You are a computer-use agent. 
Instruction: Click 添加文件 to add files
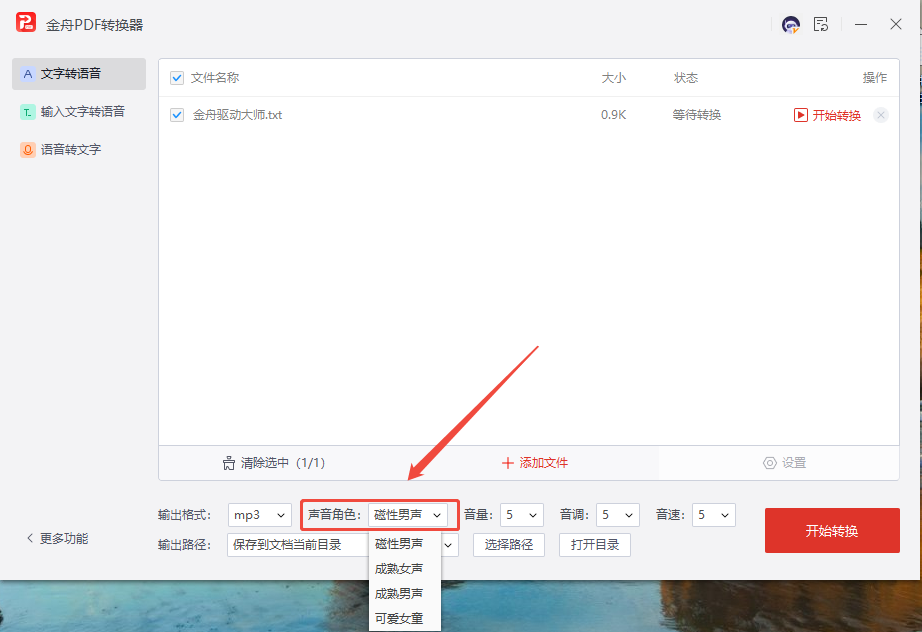tap(535, 463)
